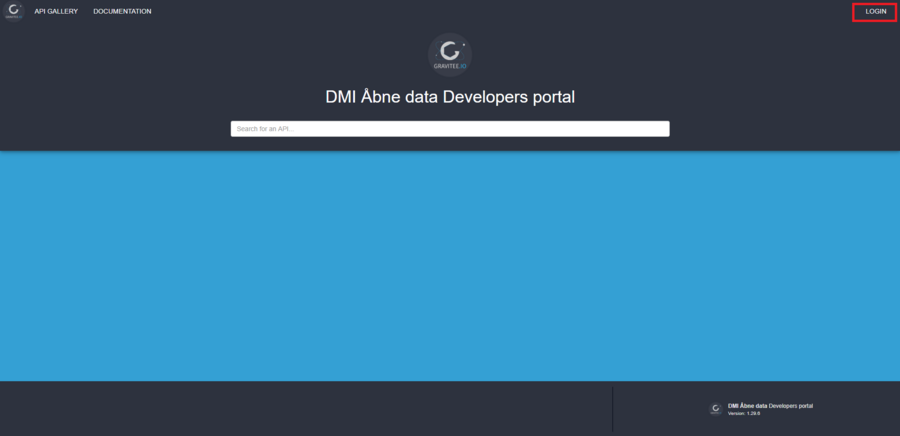Click the empty left section of the footer
This screenshot has height=436, width=900.
(x=300, y=408)
